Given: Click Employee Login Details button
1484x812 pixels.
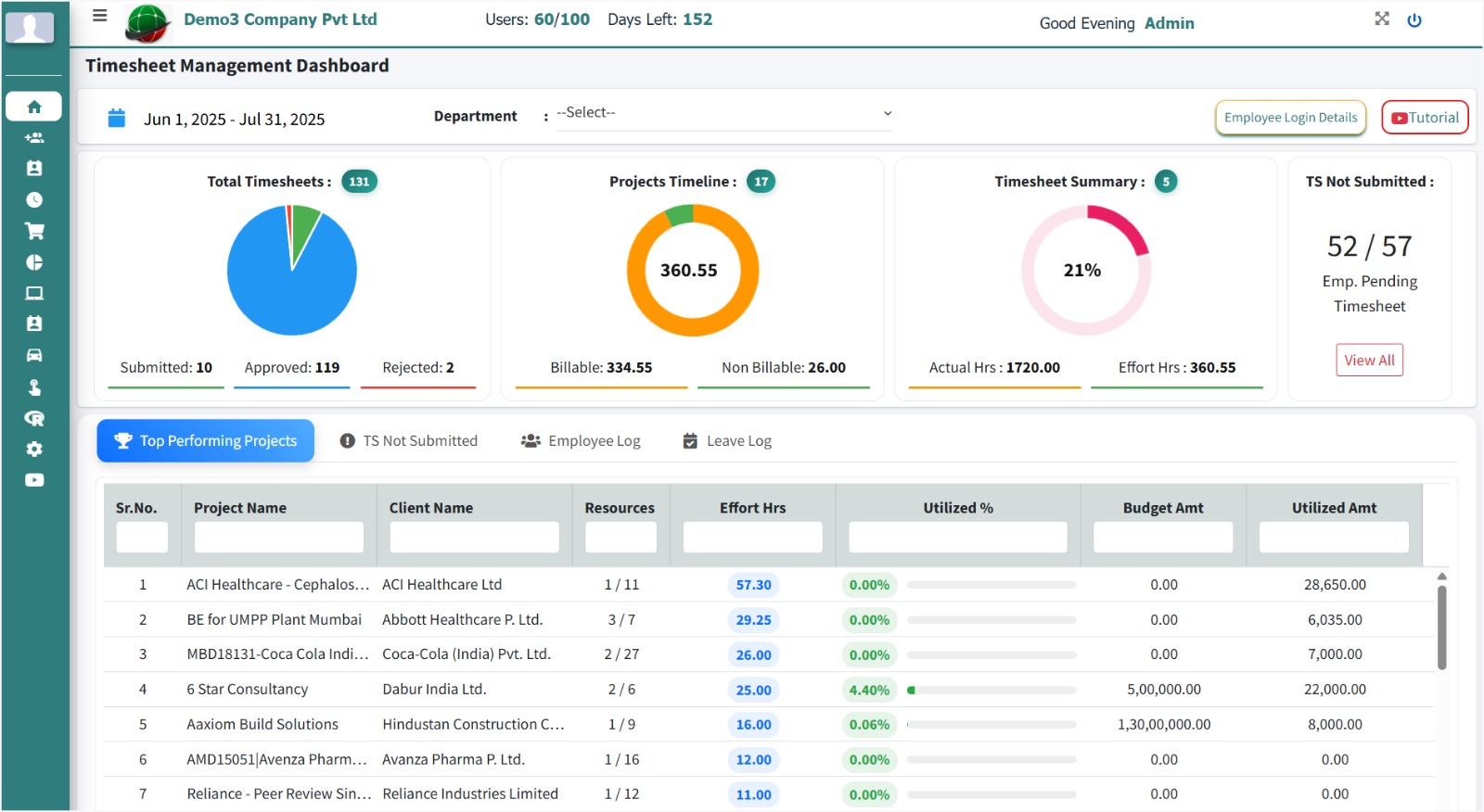Looking at the screenshot, I should pos(1290,118).
